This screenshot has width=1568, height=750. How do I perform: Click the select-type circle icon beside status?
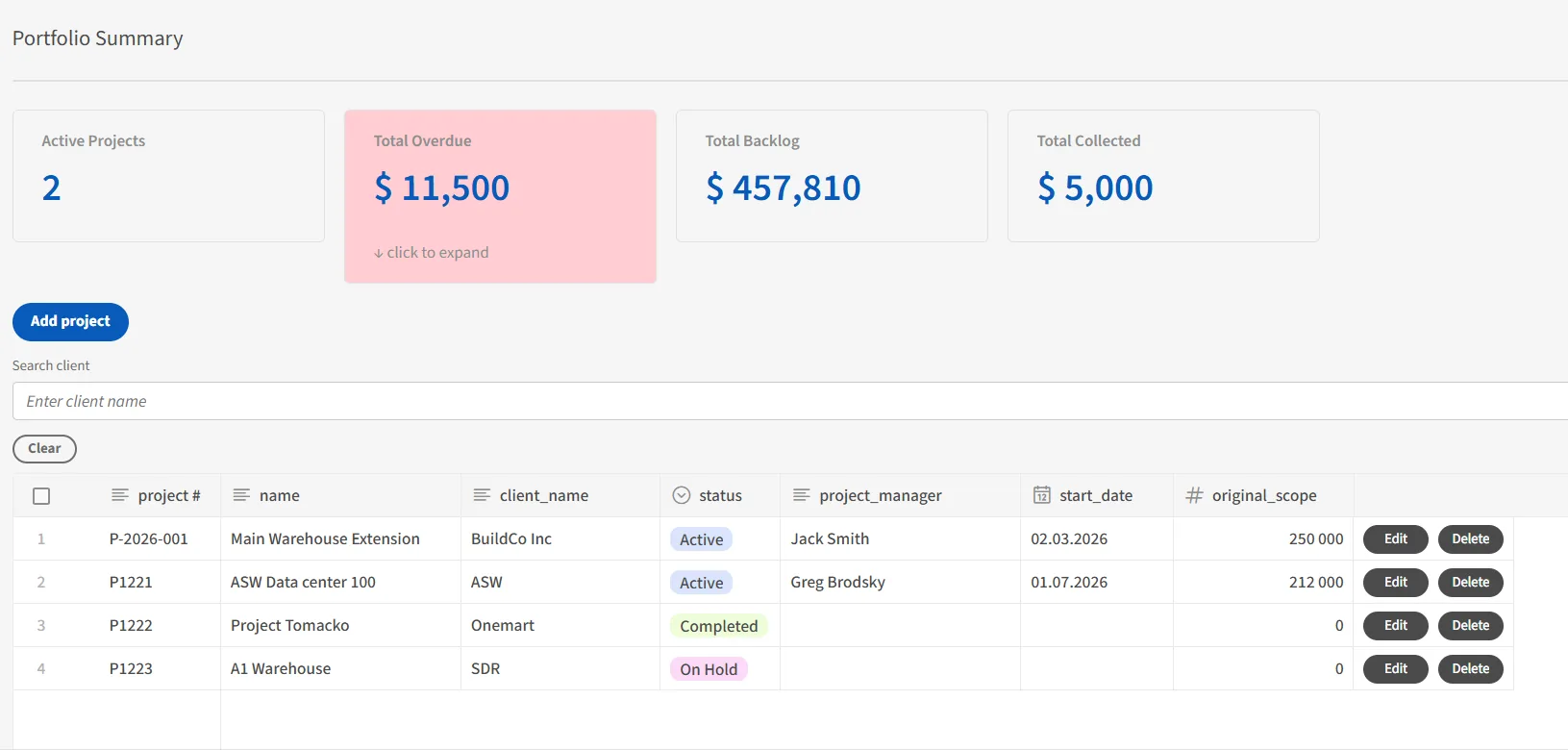click(682, 495)
